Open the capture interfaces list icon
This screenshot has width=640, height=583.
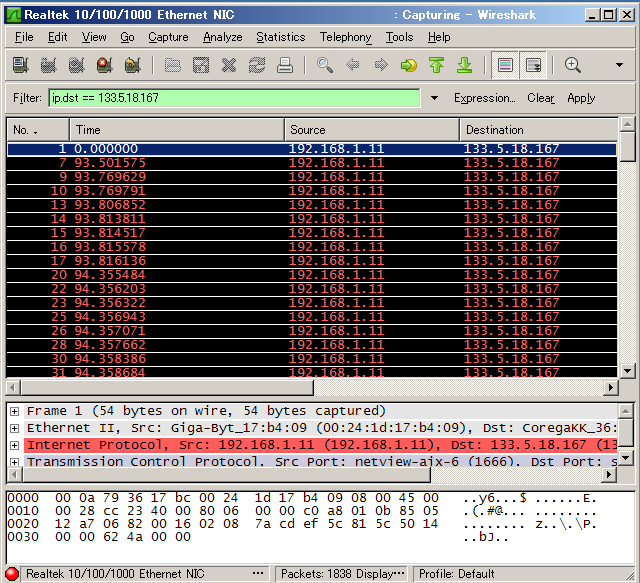point(20,65)
